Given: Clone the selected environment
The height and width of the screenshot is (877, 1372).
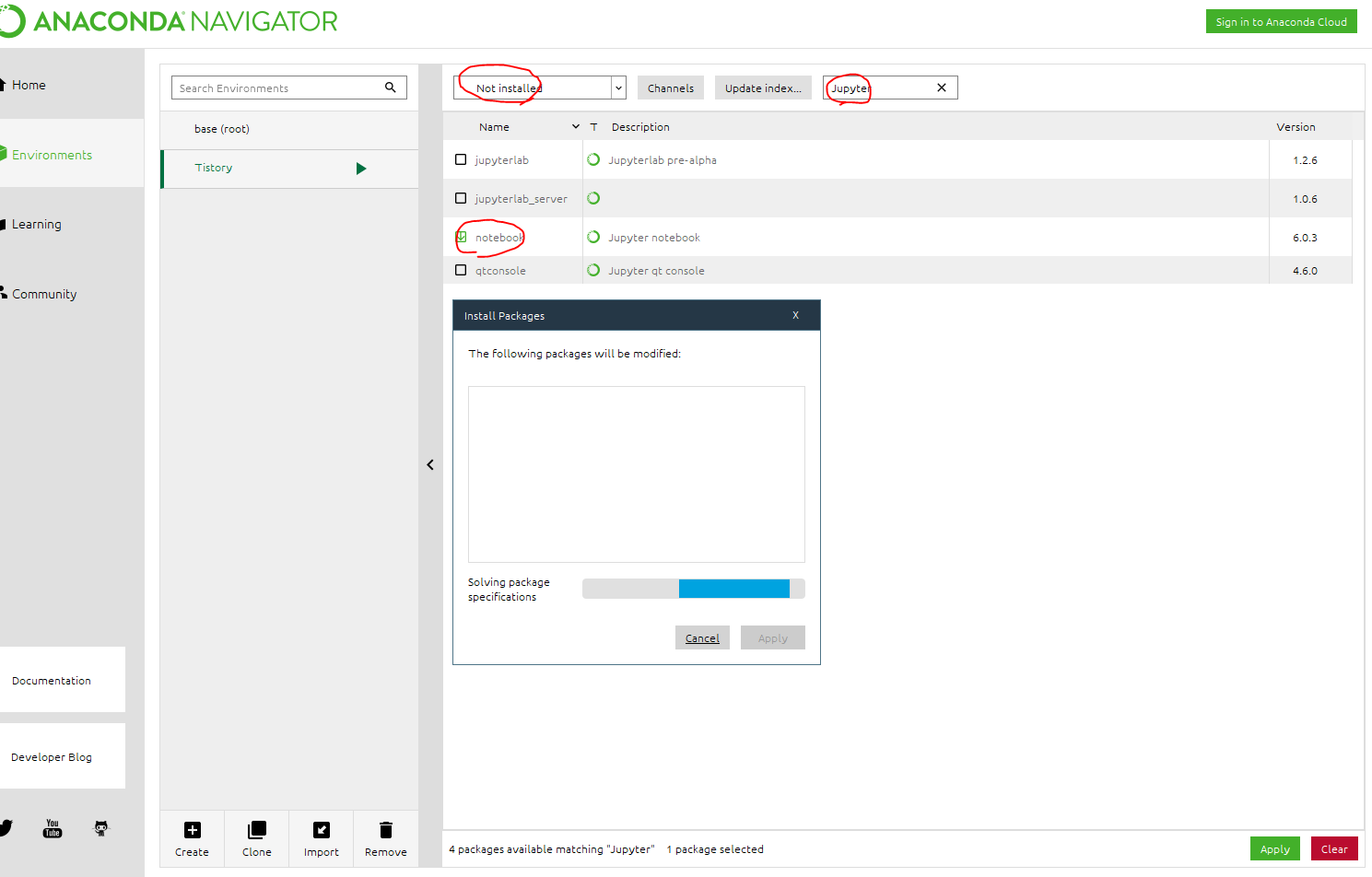Looking at the screenshot, I should pyautogui.click(x=257, y=839).
